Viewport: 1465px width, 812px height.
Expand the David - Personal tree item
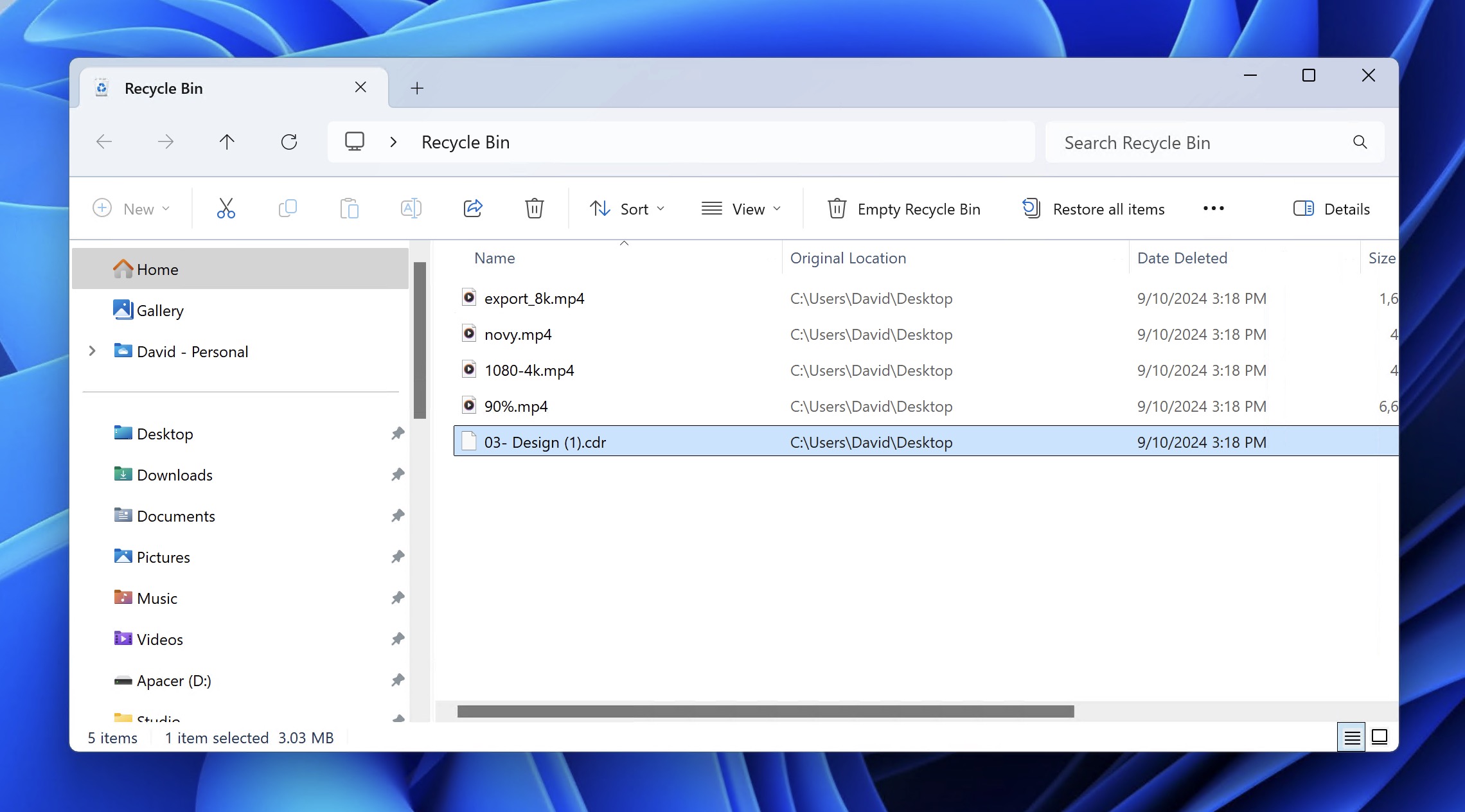click(x=91, y=351)
